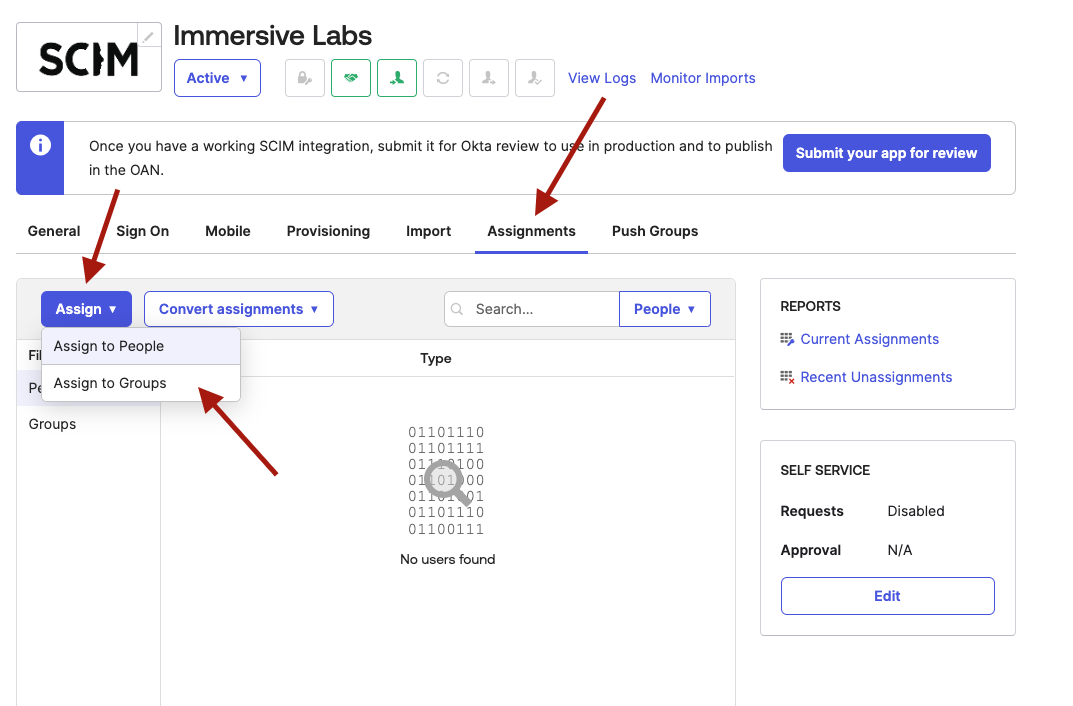This screenshot has width=1073, height=706.
Task: Switch to the Push Groups tab
Action: click(x=655, y=231)
